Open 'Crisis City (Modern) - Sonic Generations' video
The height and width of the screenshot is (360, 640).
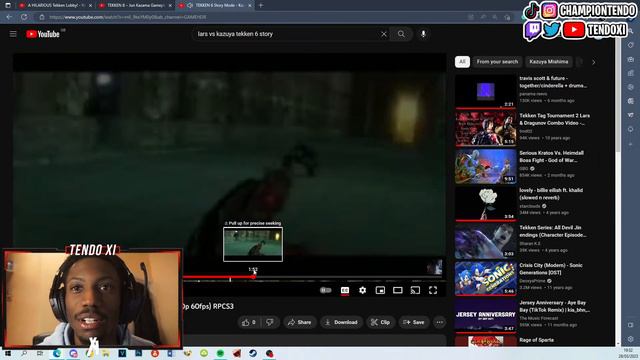pyautogui.click(x=551, y=269)
